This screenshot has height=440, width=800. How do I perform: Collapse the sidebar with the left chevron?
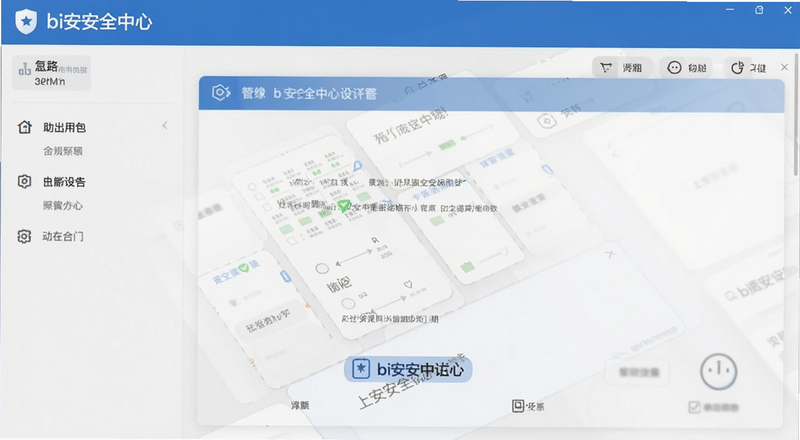165,126
